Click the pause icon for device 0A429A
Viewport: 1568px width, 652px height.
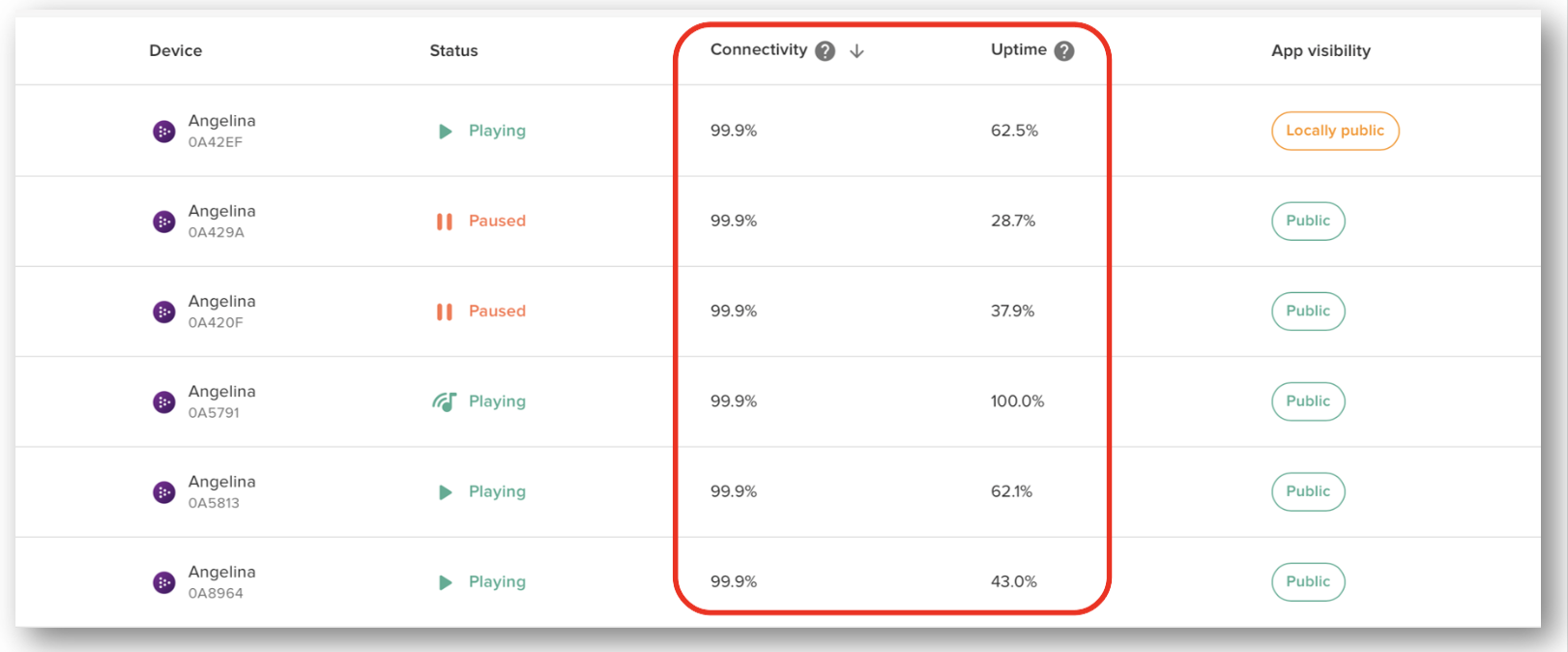pos(445,222)
